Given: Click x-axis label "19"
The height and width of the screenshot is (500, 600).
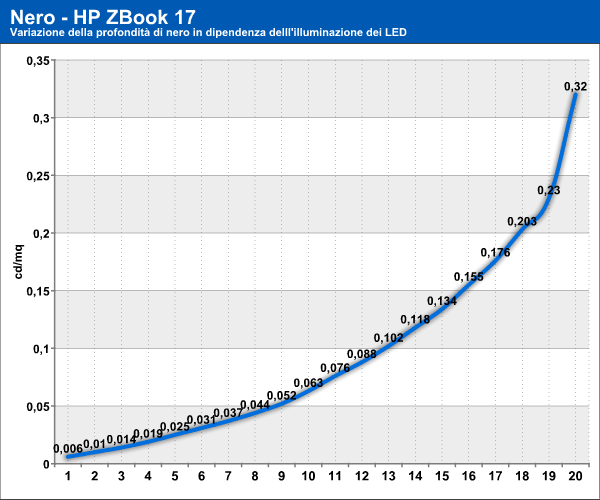Looking at the screenshot, I should pyautogui.click(x=549, y=476).
